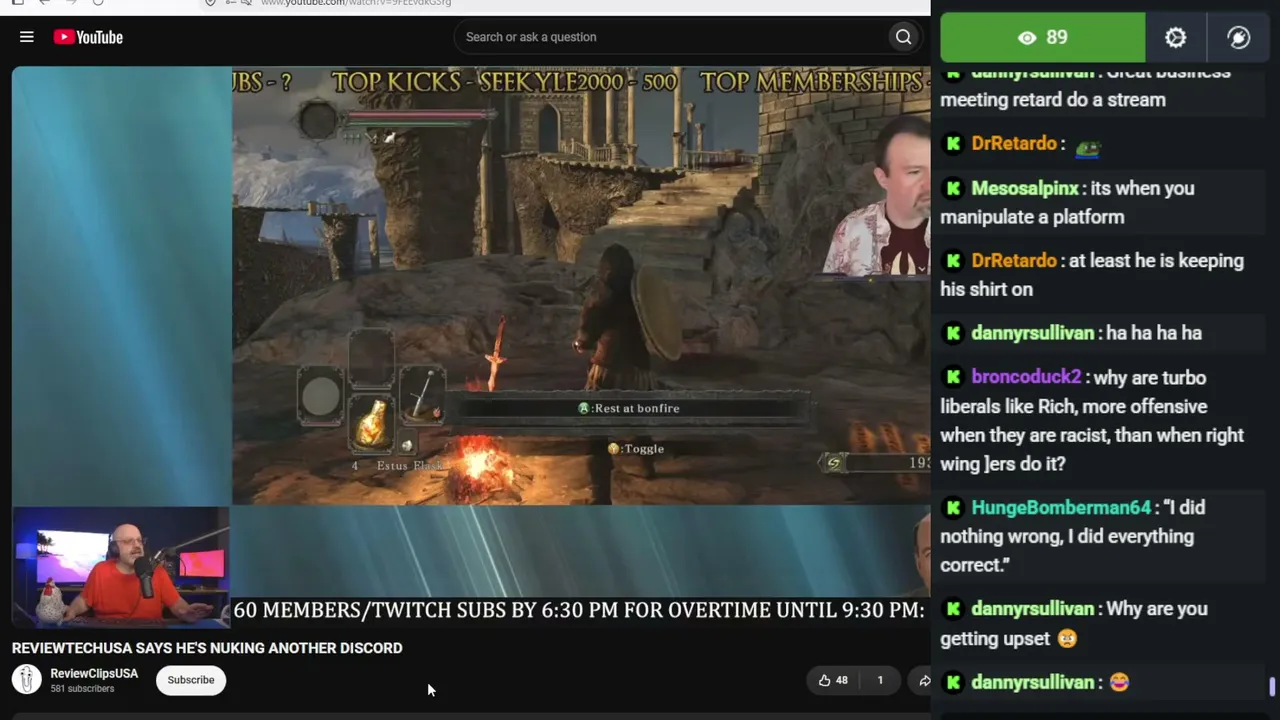Viewport: 1280px width, 720px height.
Task: Click the webcam overlay of the streamer in orange
Action: pyautogui.click(x=121, y=566)
